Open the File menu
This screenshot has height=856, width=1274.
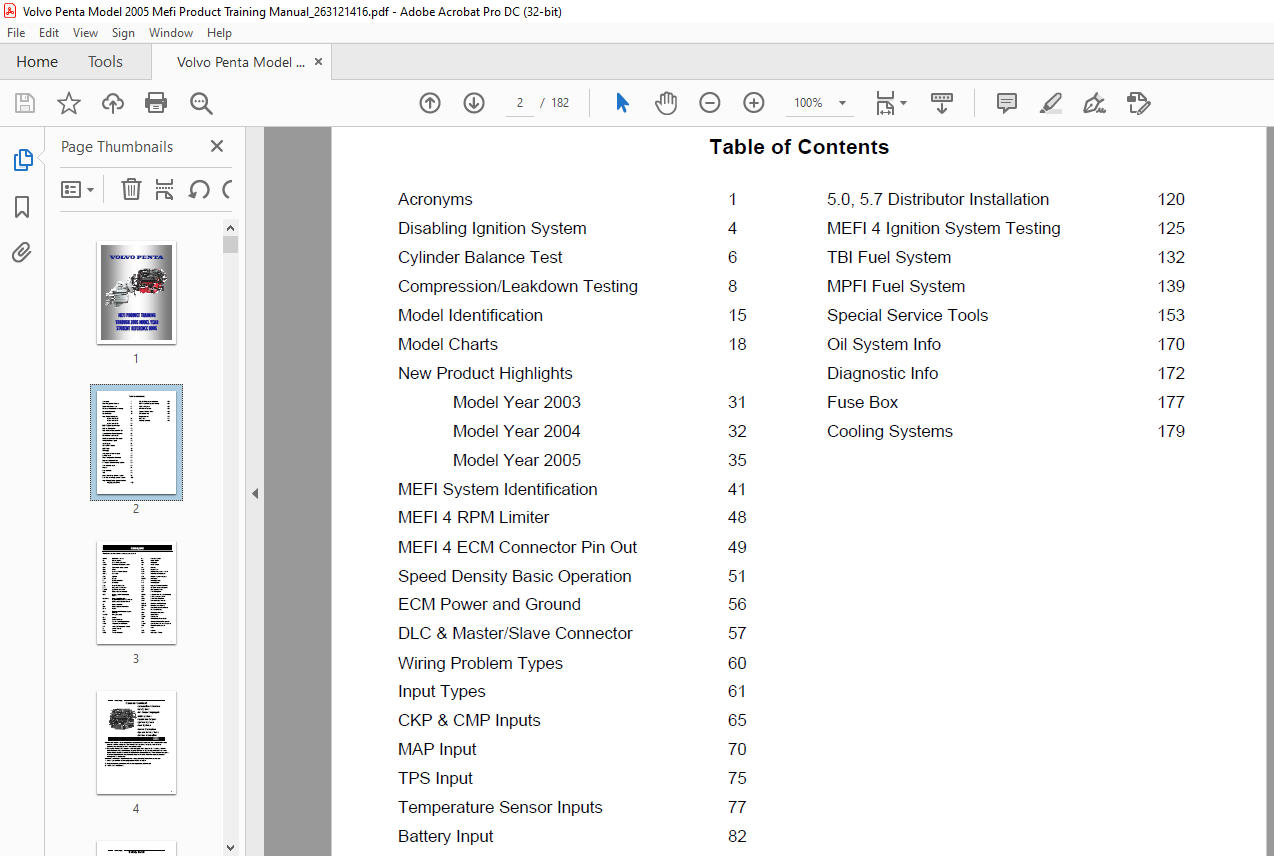point(16,33)
